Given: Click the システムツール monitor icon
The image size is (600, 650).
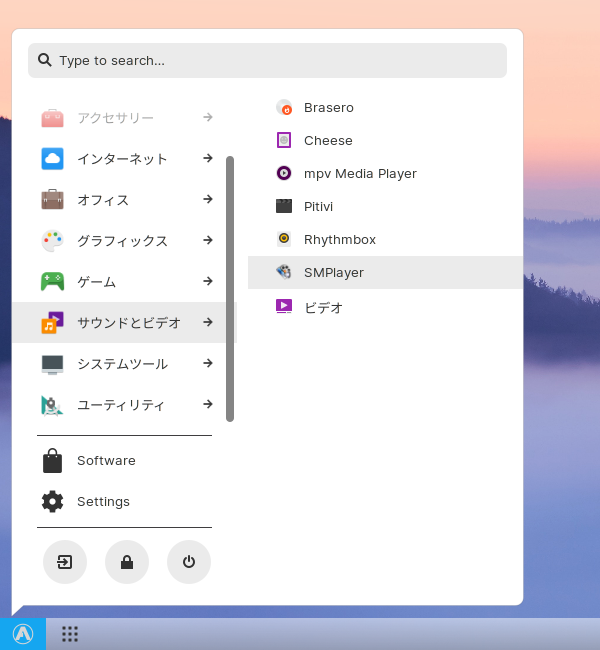Looking at the screenshot, I should click(x=52, y=364).
